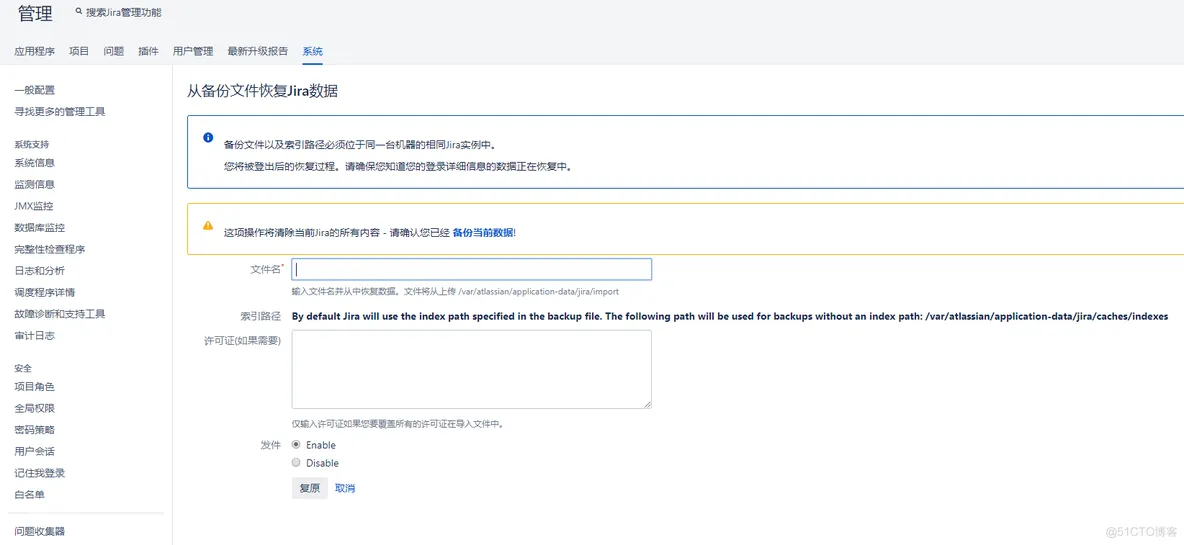This screenshot has height=545, width=1184.
Task: Open the 问题 tab
Action: (114, 51)
